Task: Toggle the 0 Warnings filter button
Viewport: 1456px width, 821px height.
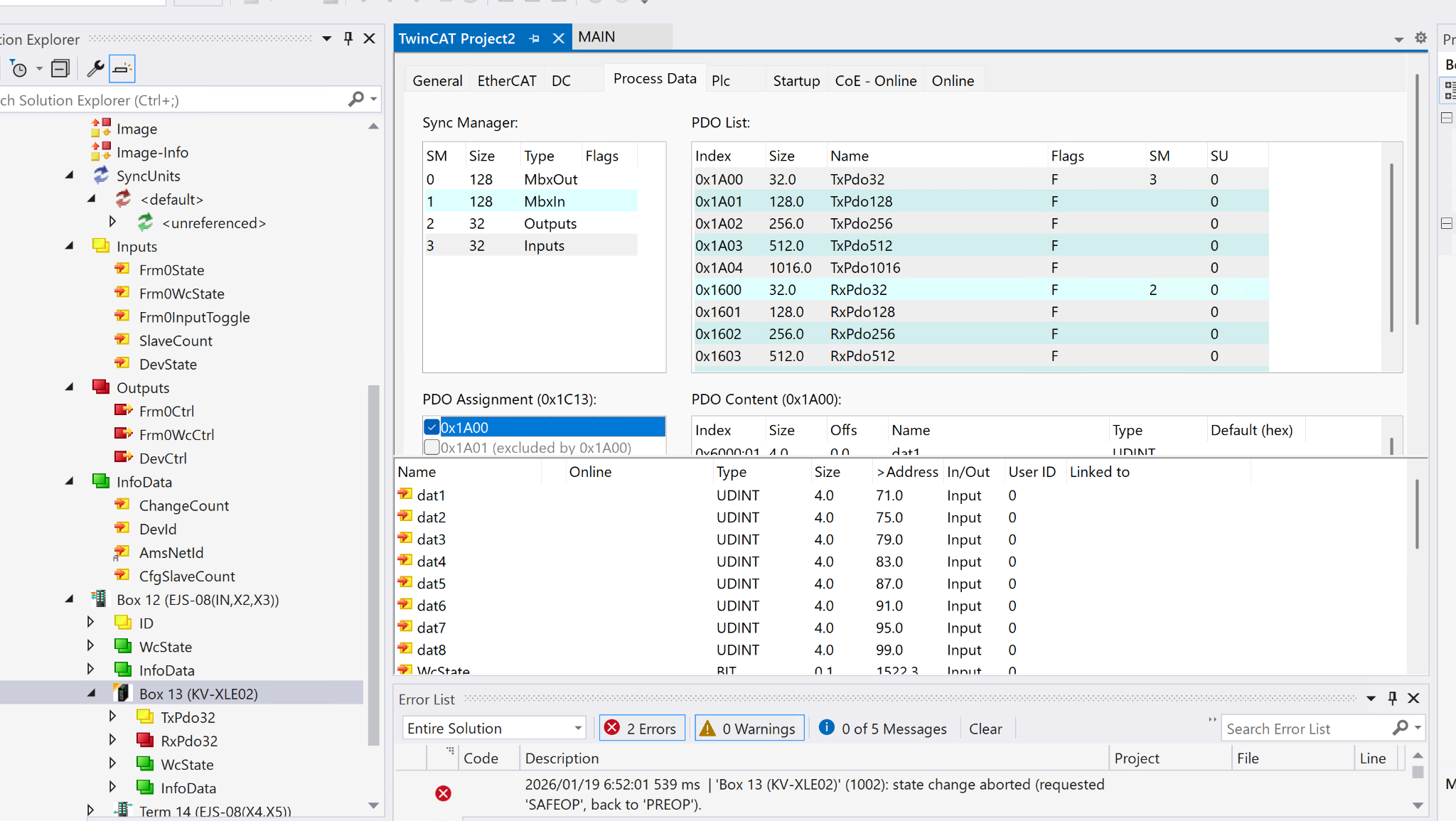Action: click(x=749, y=729)
